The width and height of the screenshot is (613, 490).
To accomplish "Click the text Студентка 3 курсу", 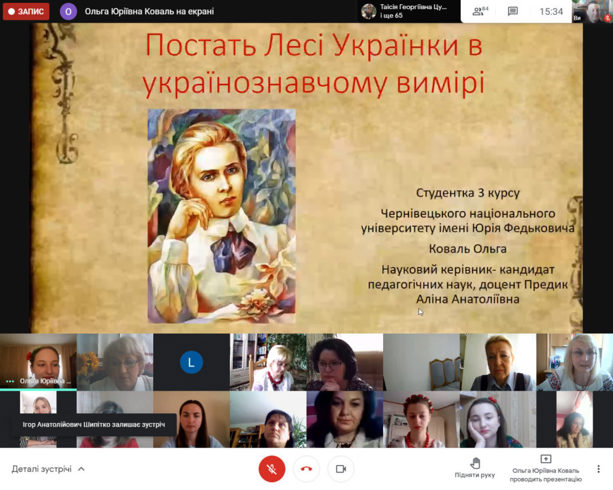I will (468, 193).
